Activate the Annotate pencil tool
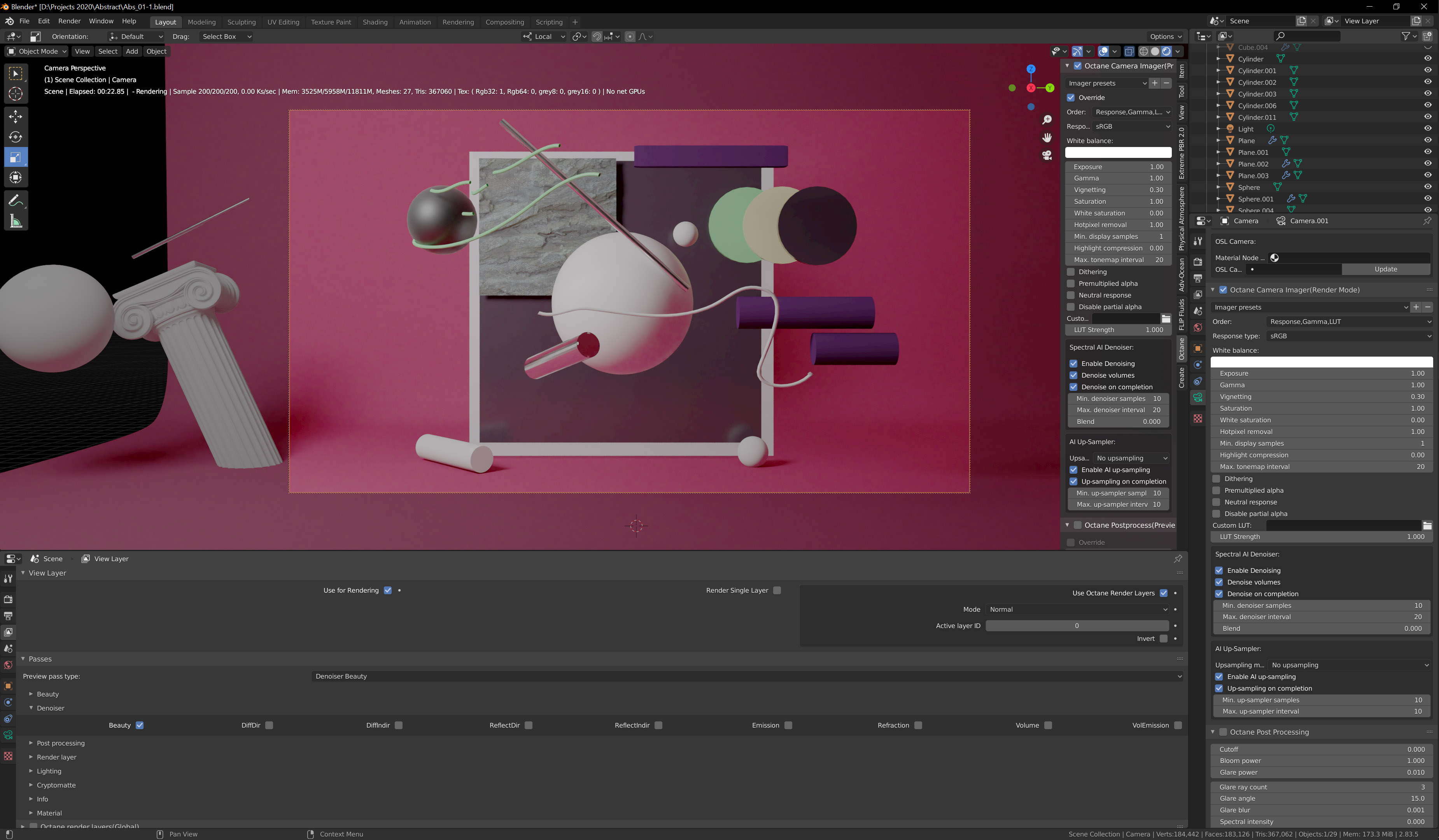This screenshot has height=840, width=1439. 16,200
